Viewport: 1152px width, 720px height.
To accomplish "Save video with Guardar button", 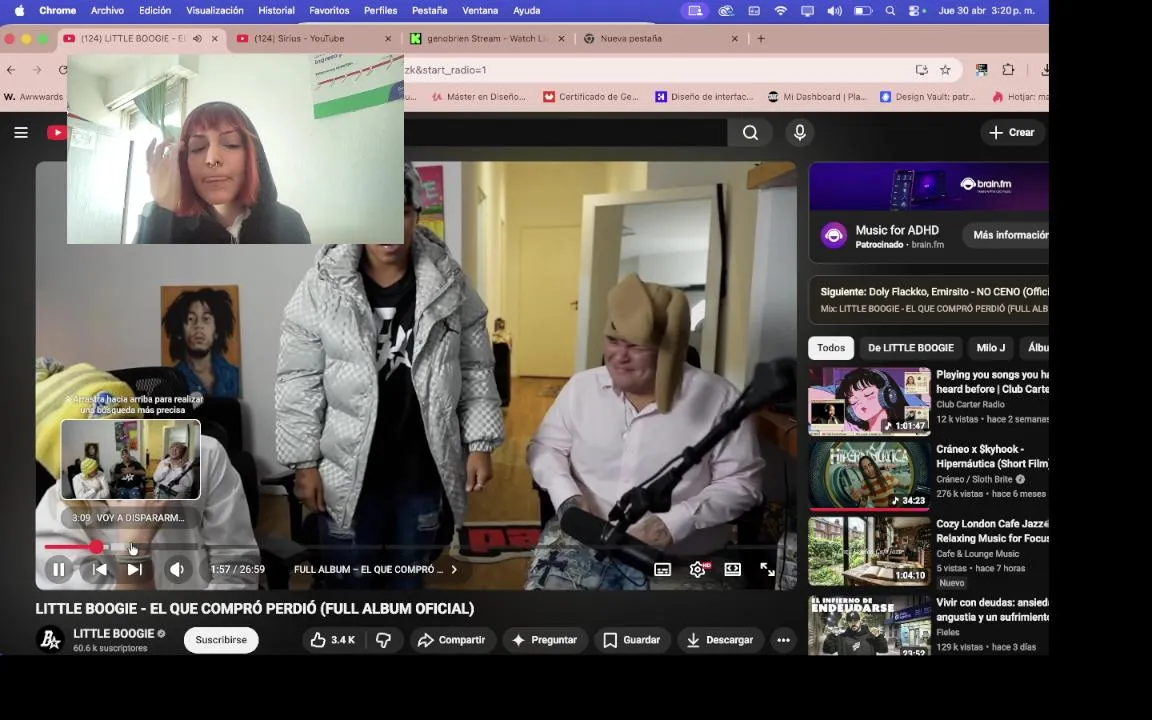I will click(x=632, y=640).
